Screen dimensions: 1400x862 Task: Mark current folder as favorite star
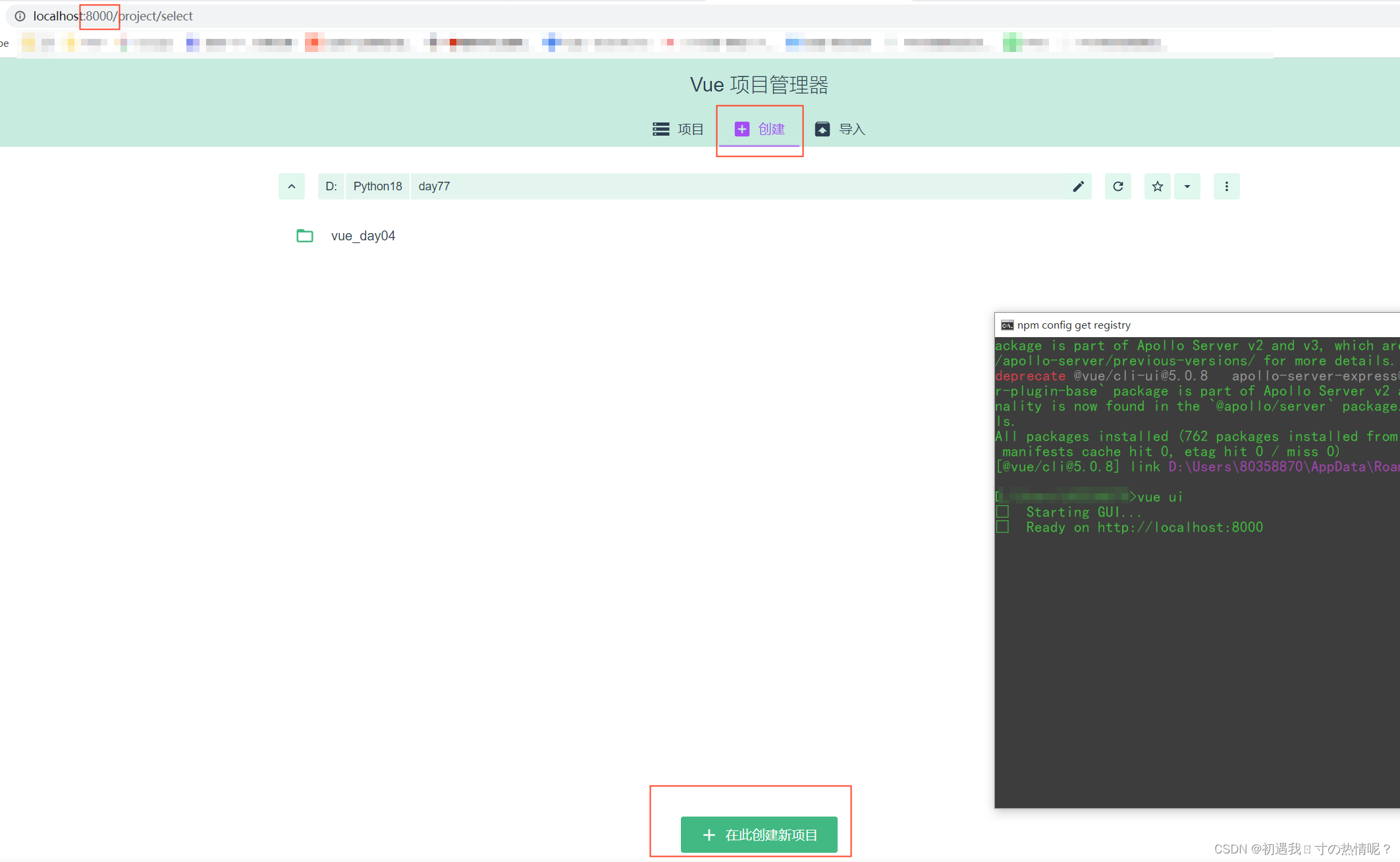[x=1158, y=186]
